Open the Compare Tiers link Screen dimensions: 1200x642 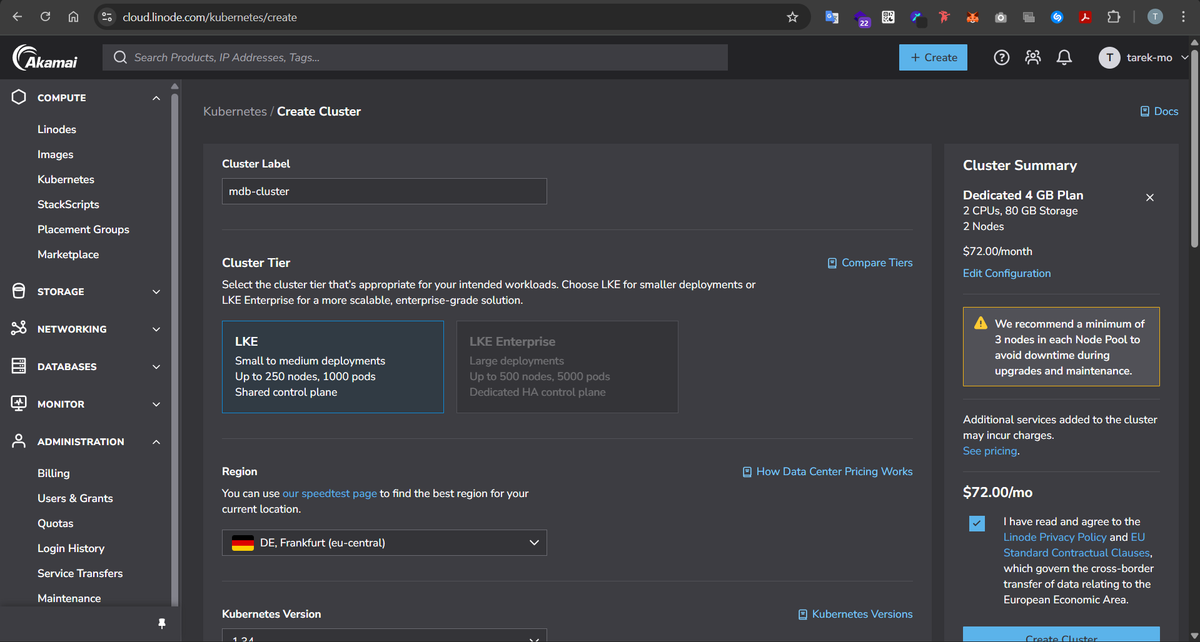(x=870, y=263)
